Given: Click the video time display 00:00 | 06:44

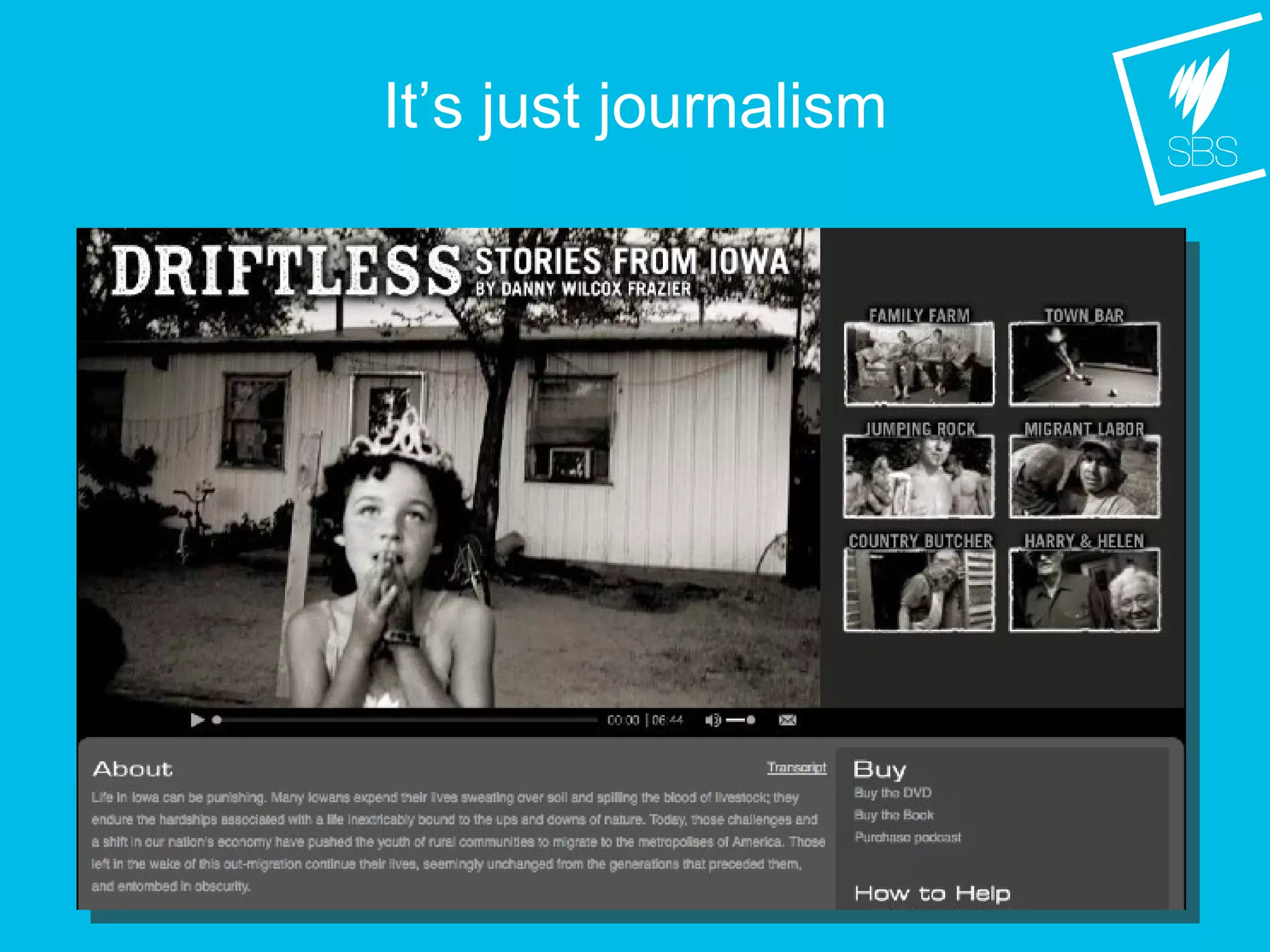Looking at the screenshot, I should click(x=645, y=720).
